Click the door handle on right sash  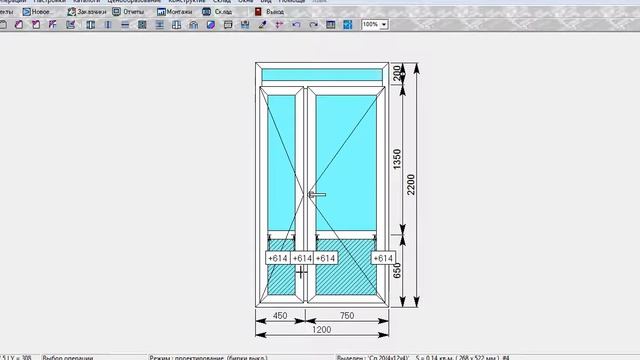pos(317,195)
